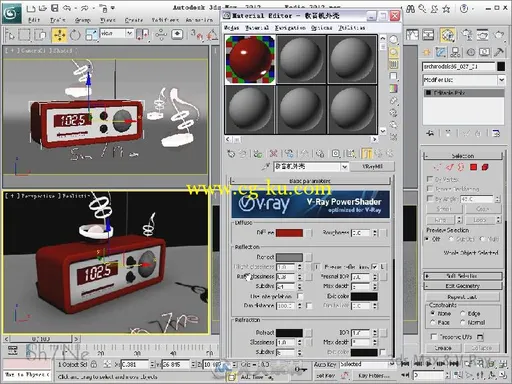Select Polygon sub-object level red square
This screenshot has width=512, height=384.
point(473,167)
